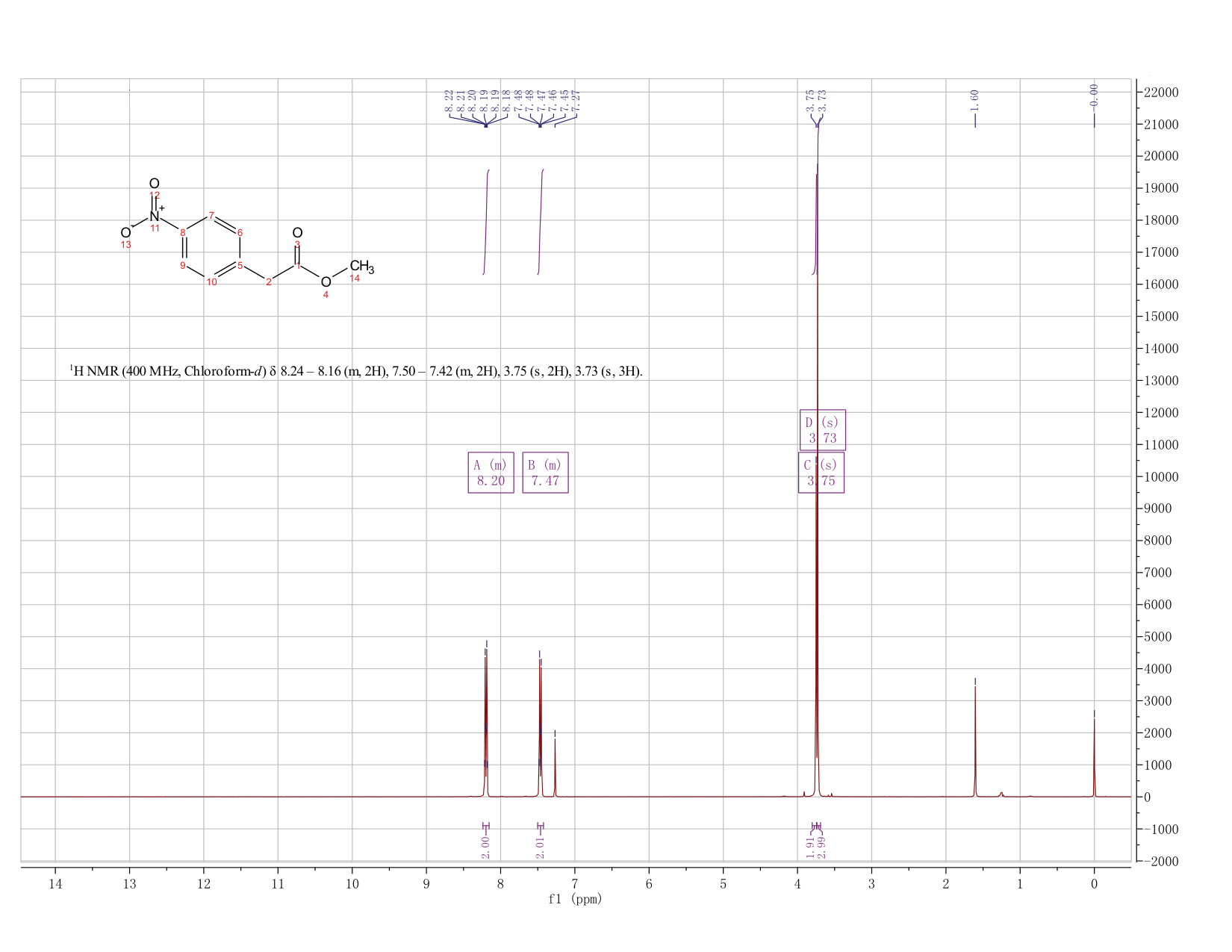Click atom number 8 on the ring
This screenshot has height=952, width=1232.
[183, 232]
